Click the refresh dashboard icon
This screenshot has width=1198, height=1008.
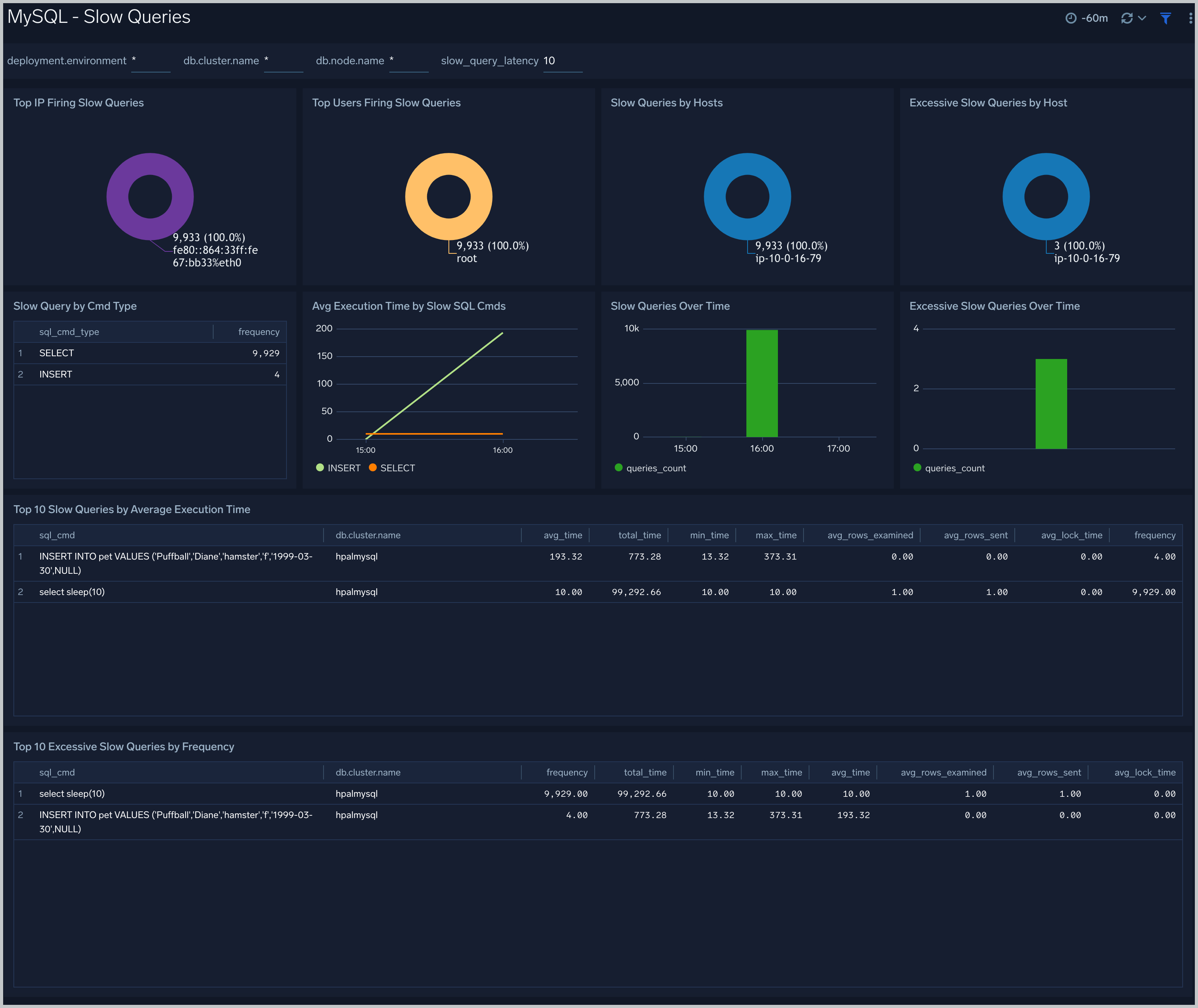(1127, 18)
